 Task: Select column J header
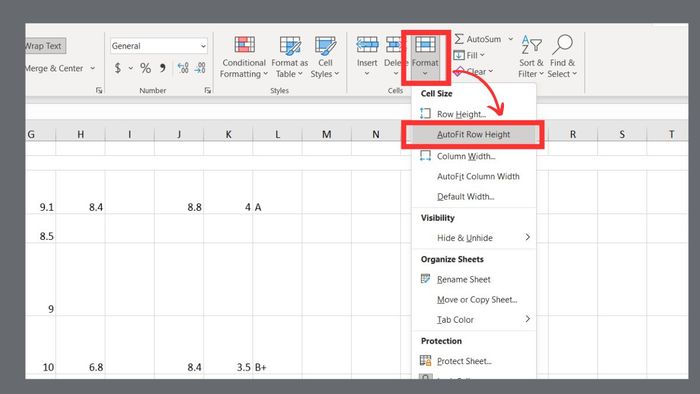(179, 134)
